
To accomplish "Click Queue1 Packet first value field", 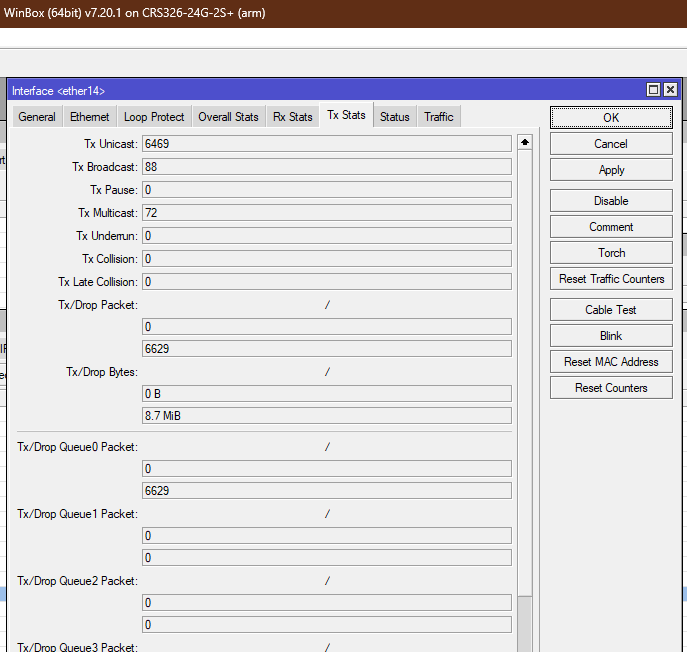I will (x=326, y=535).
